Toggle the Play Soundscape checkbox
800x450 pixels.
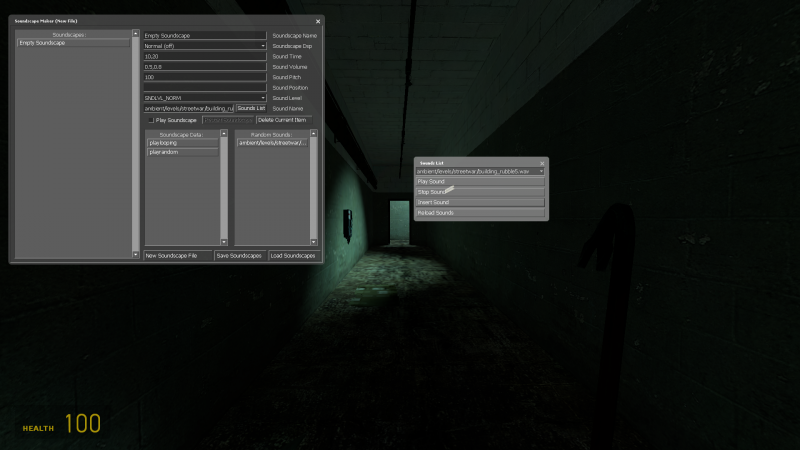click(151, 120)
